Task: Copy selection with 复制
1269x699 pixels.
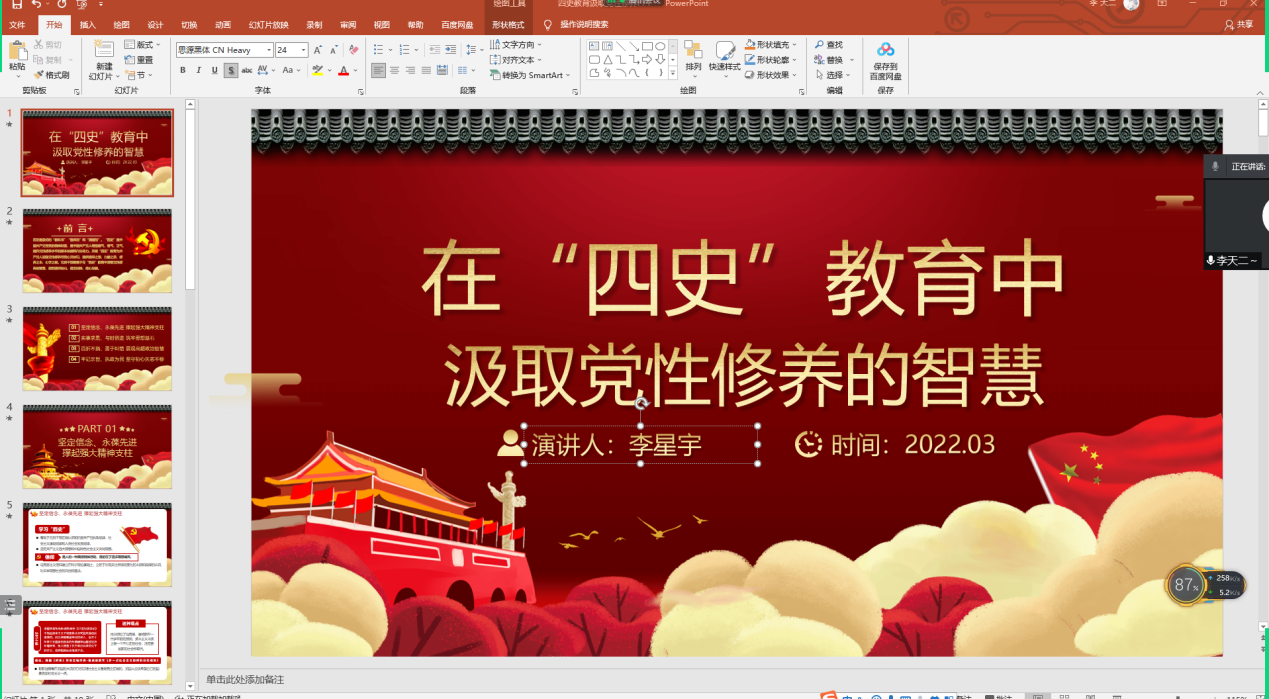Action: (x=49, y=60)
